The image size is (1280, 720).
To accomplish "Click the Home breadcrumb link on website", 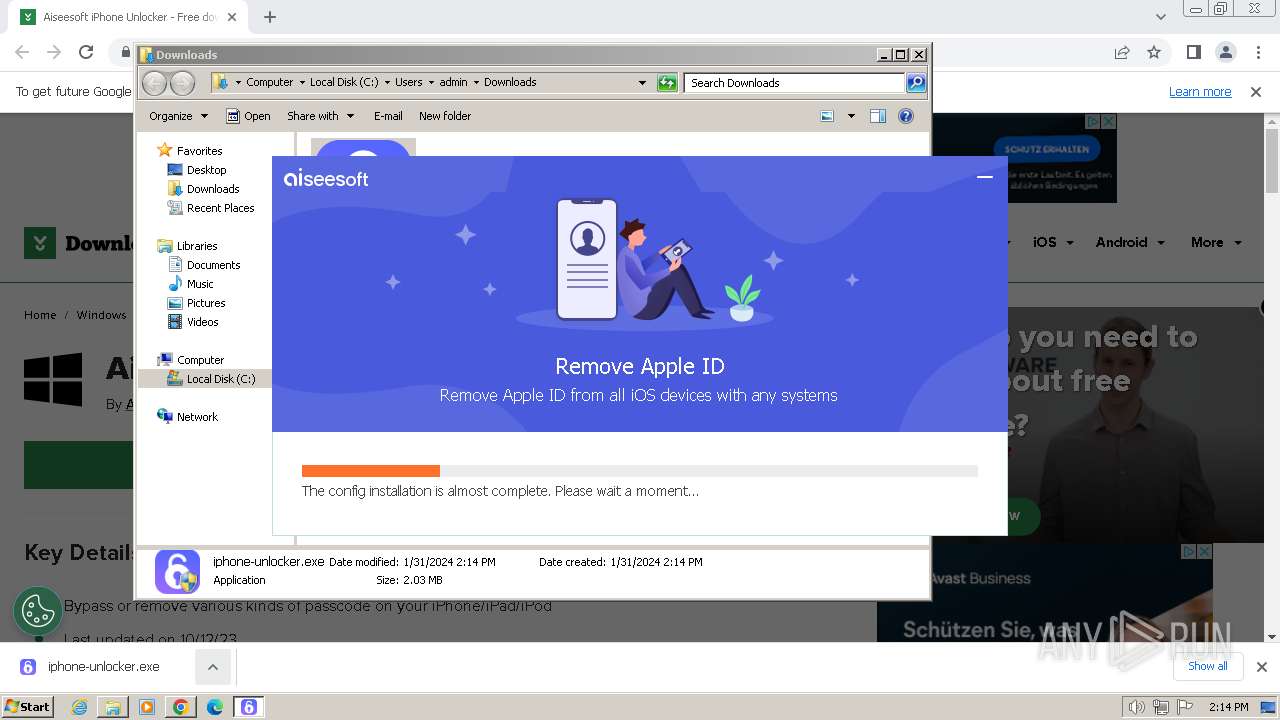I will click(40, 315).
